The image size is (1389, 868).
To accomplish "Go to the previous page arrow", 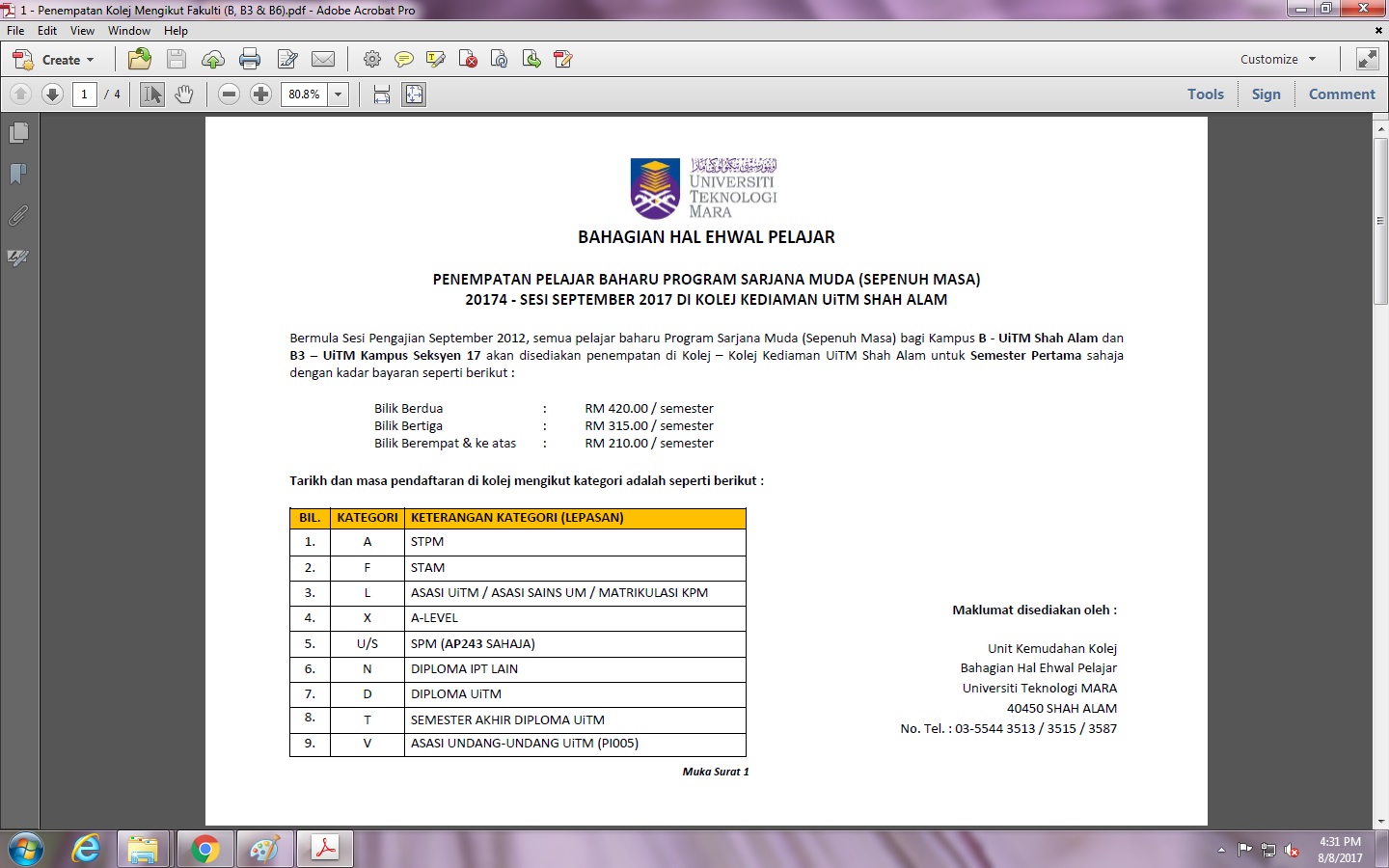I will [x=20, y=94].
